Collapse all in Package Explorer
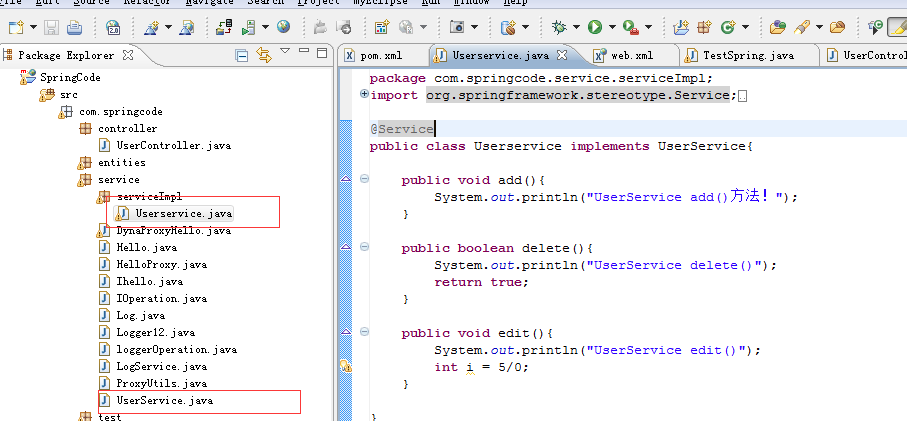The width and height of the screenshot is (907, 421). pyautogui.click(x=242, y=56)
